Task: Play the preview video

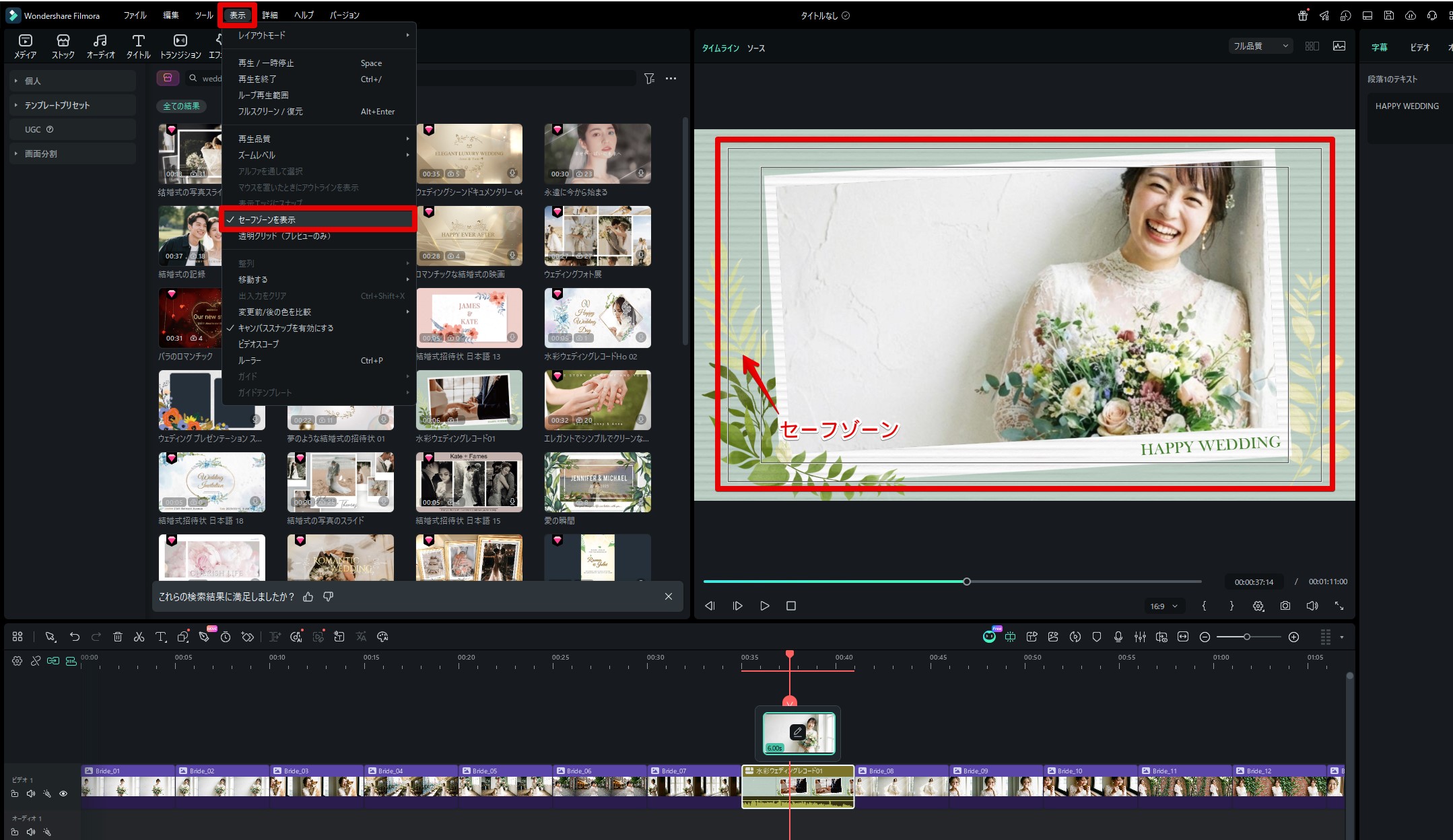Action: (765, 606)
